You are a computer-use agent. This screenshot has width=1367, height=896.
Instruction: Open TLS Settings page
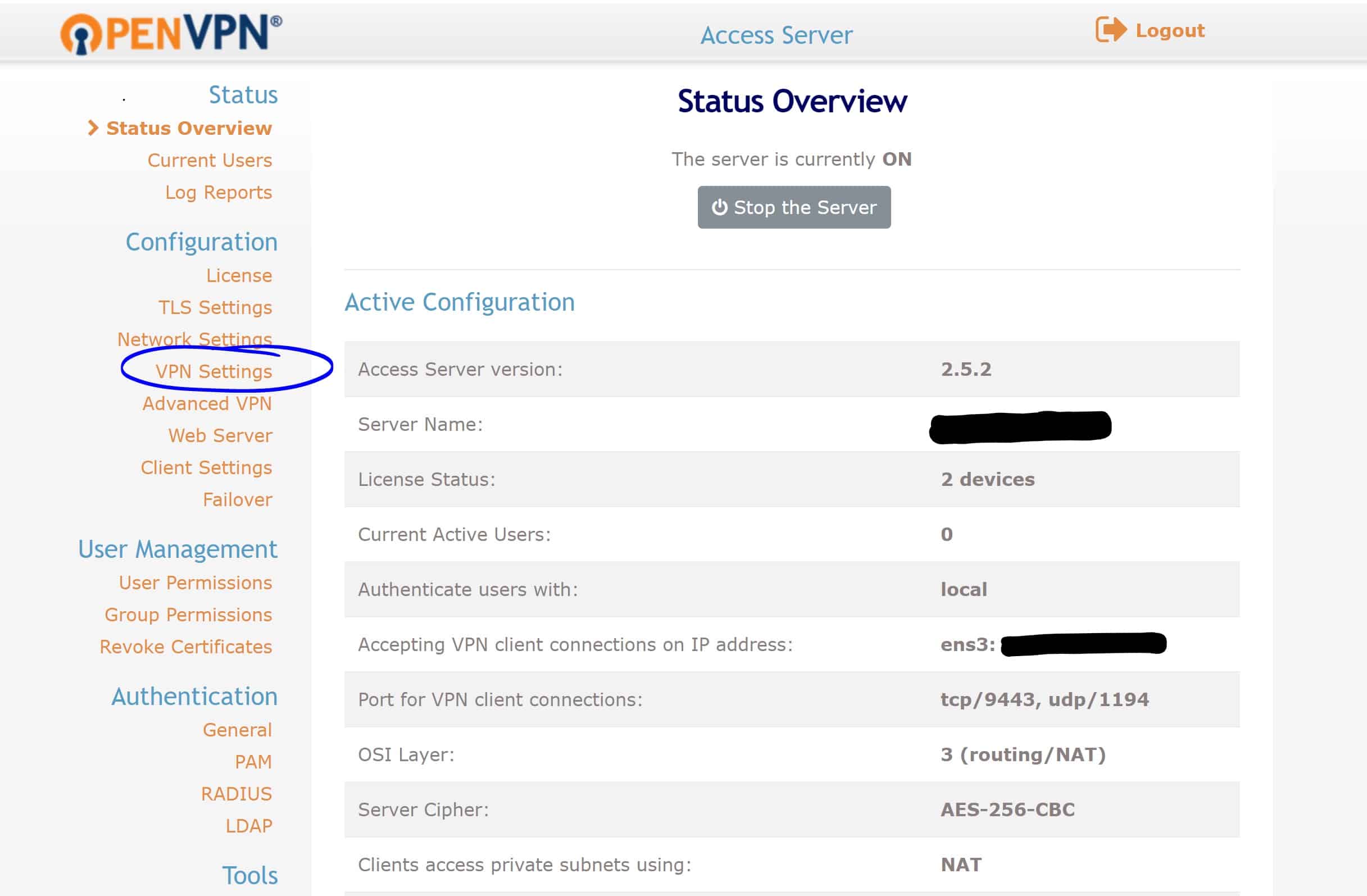tap(215, 308)
